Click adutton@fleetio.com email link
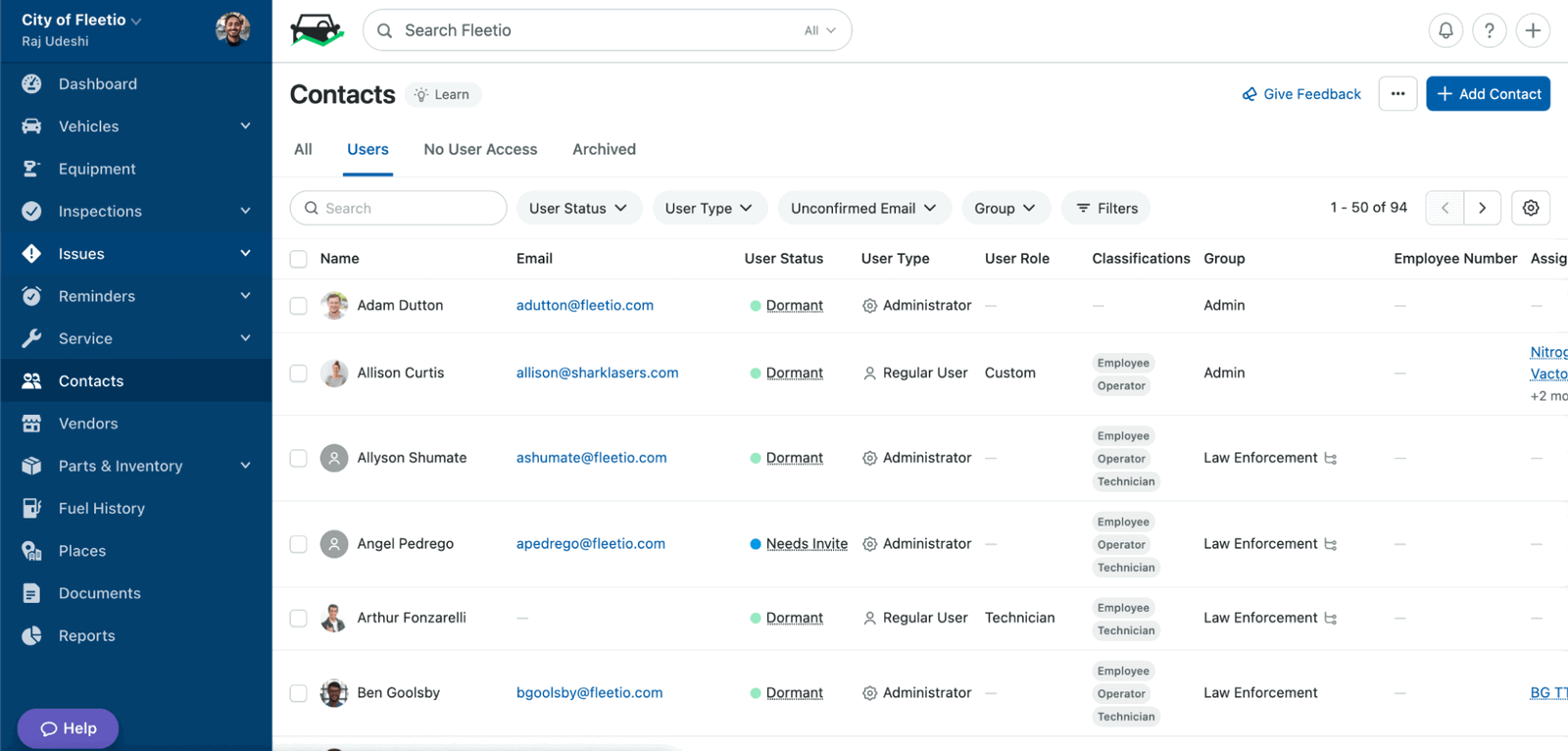This screenshot has height=751, width=1568. click(585, 306)
